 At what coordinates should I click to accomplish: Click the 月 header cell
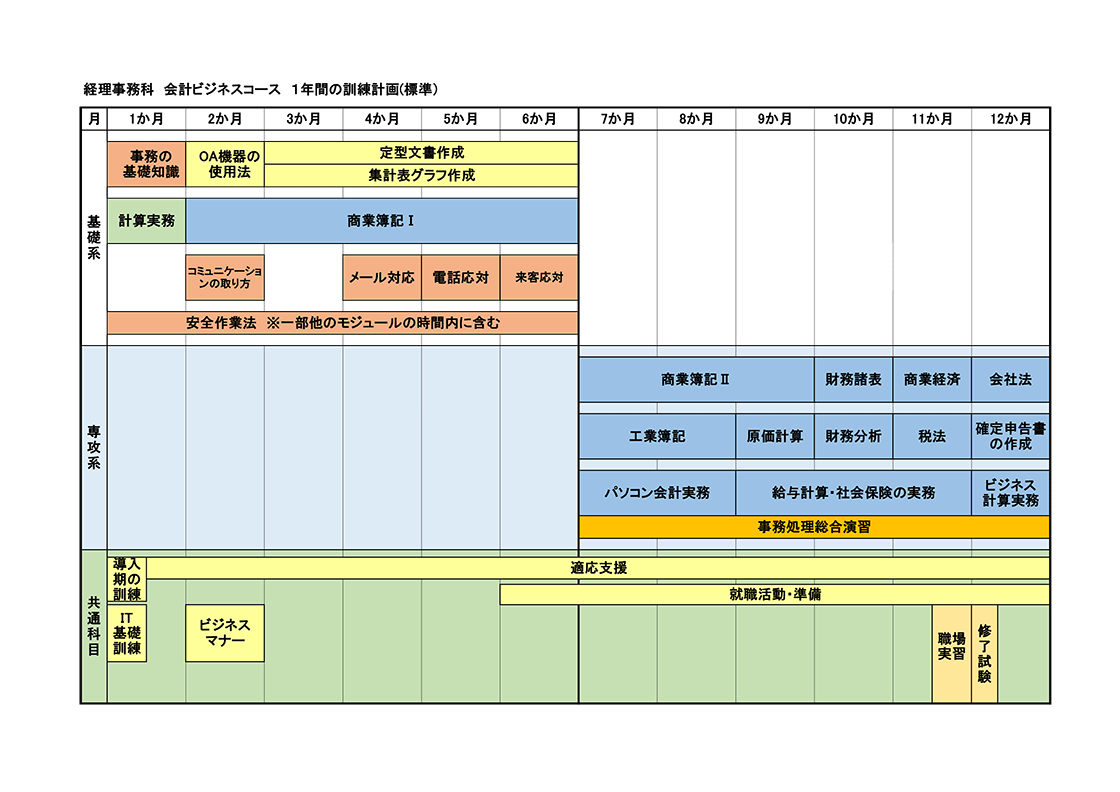(x=94, y=119)
